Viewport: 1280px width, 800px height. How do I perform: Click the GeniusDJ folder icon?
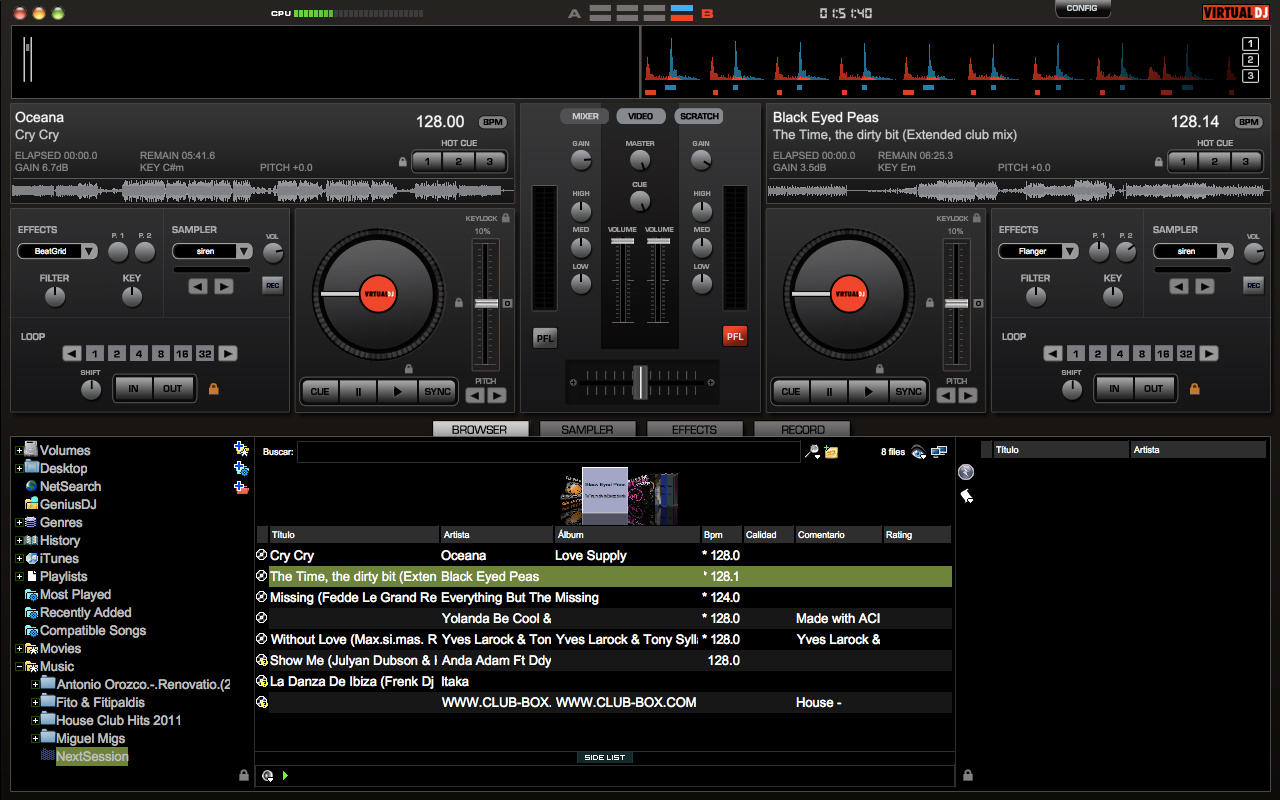32,504
